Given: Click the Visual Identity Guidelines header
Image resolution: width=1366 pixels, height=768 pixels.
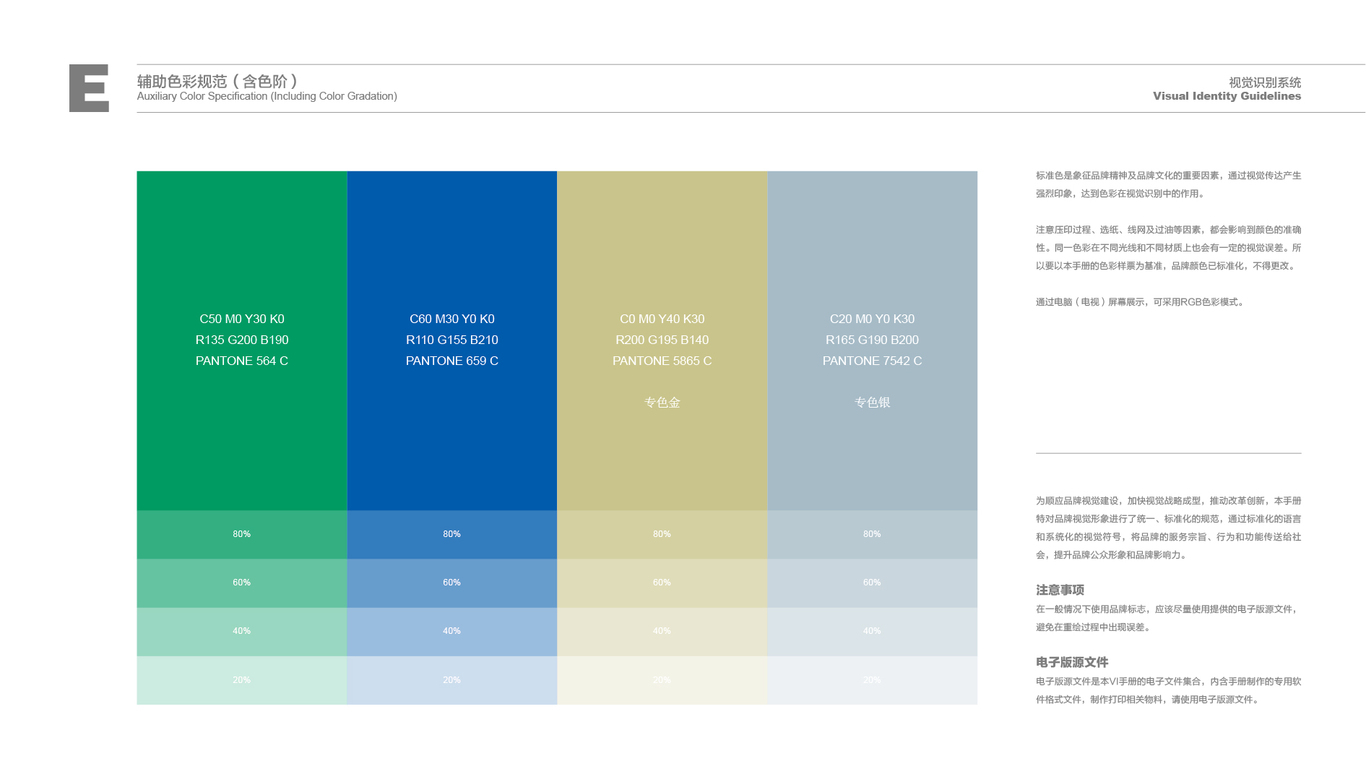Looking at the screenshot, I should 1227,97.
